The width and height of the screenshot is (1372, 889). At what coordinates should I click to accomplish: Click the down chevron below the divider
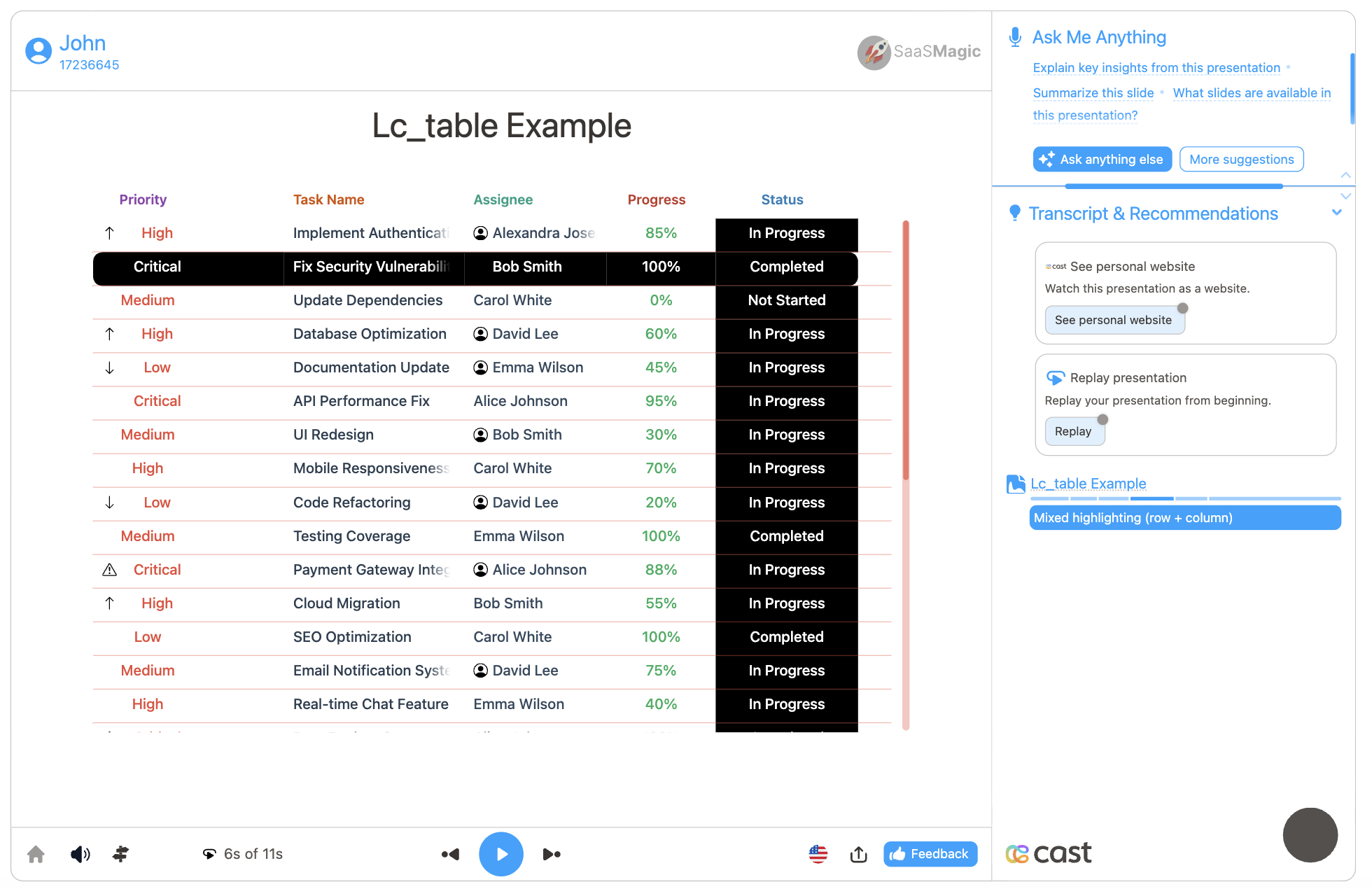[x=1345, y=197]
